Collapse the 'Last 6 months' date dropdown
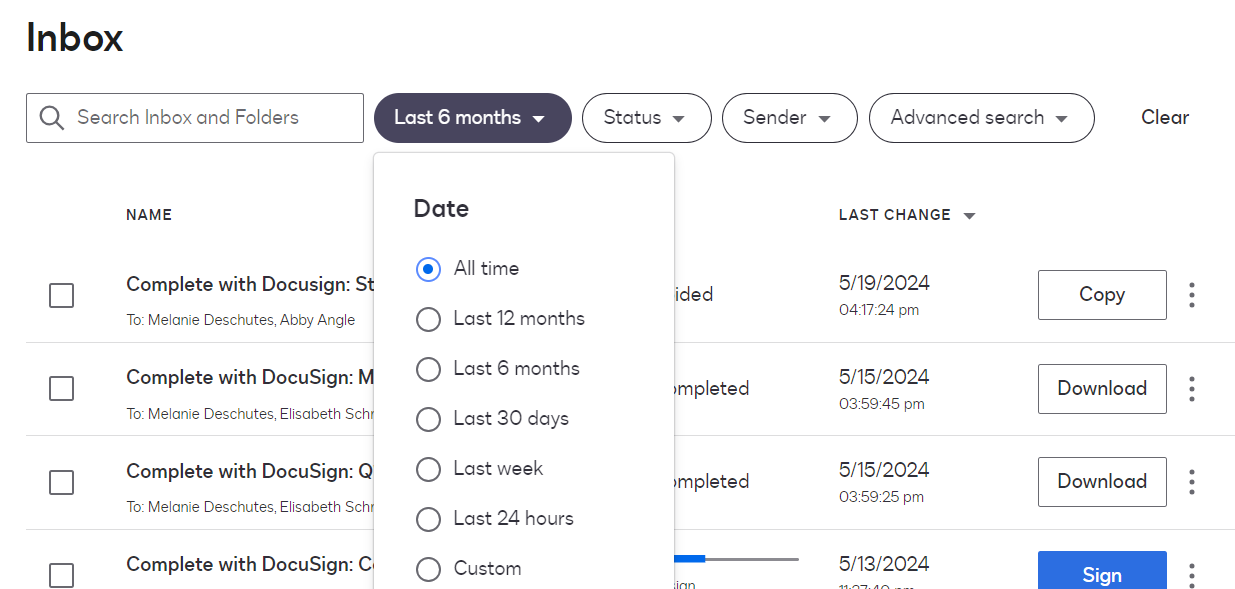 tap(472, 118)
